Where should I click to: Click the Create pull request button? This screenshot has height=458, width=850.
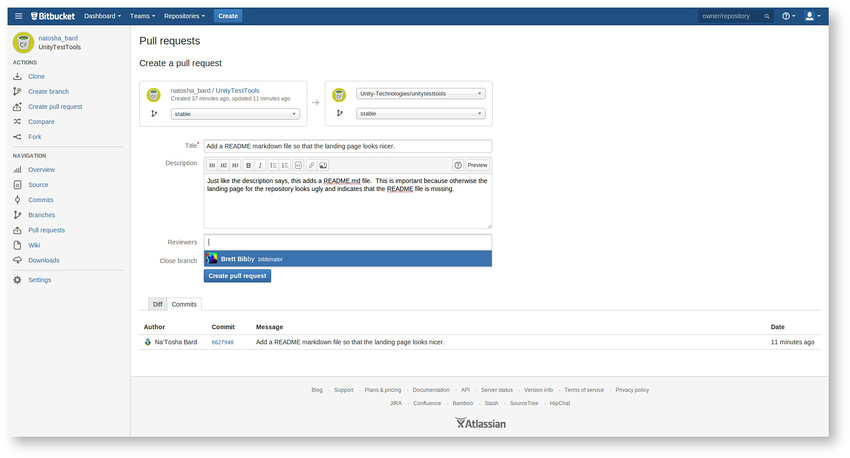237,276
